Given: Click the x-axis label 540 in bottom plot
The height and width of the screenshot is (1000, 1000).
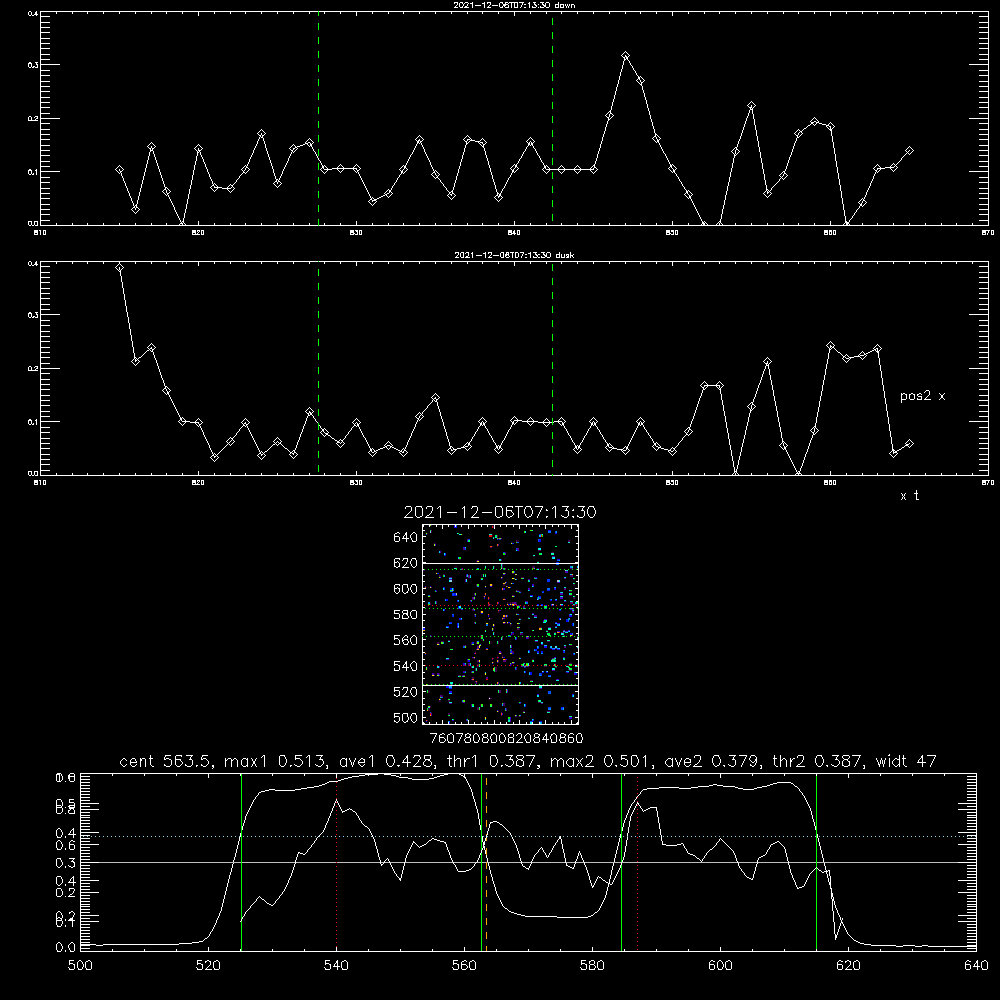Looking at the screenshot, I should tap(336, 966).
